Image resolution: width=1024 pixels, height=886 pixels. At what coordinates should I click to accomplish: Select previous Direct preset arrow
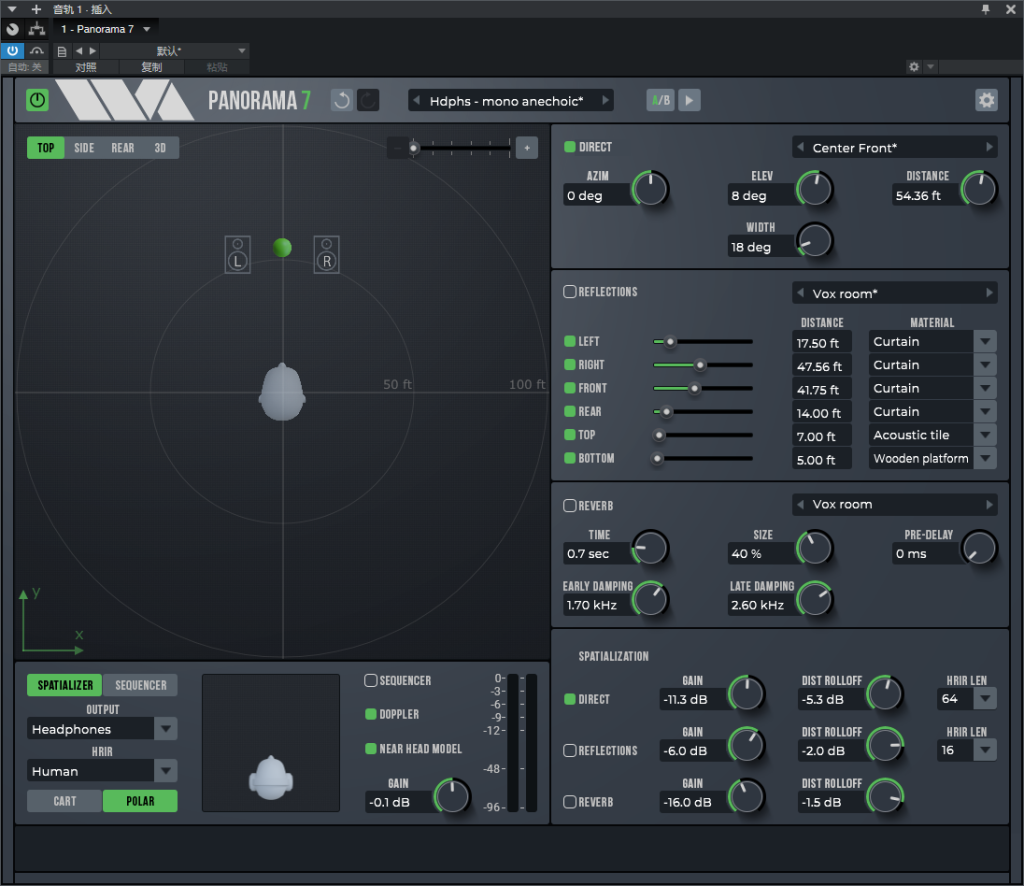pos(800,148)
